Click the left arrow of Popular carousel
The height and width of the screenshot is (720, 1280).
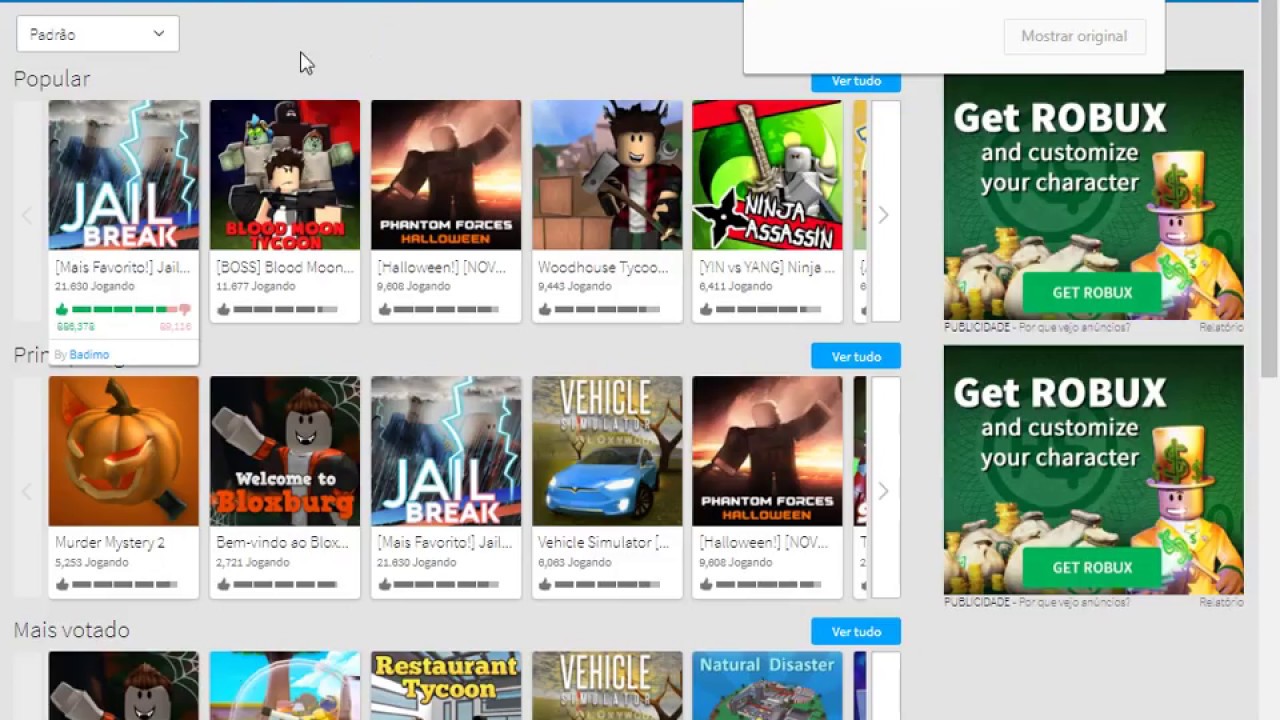(x=27, y=214)
